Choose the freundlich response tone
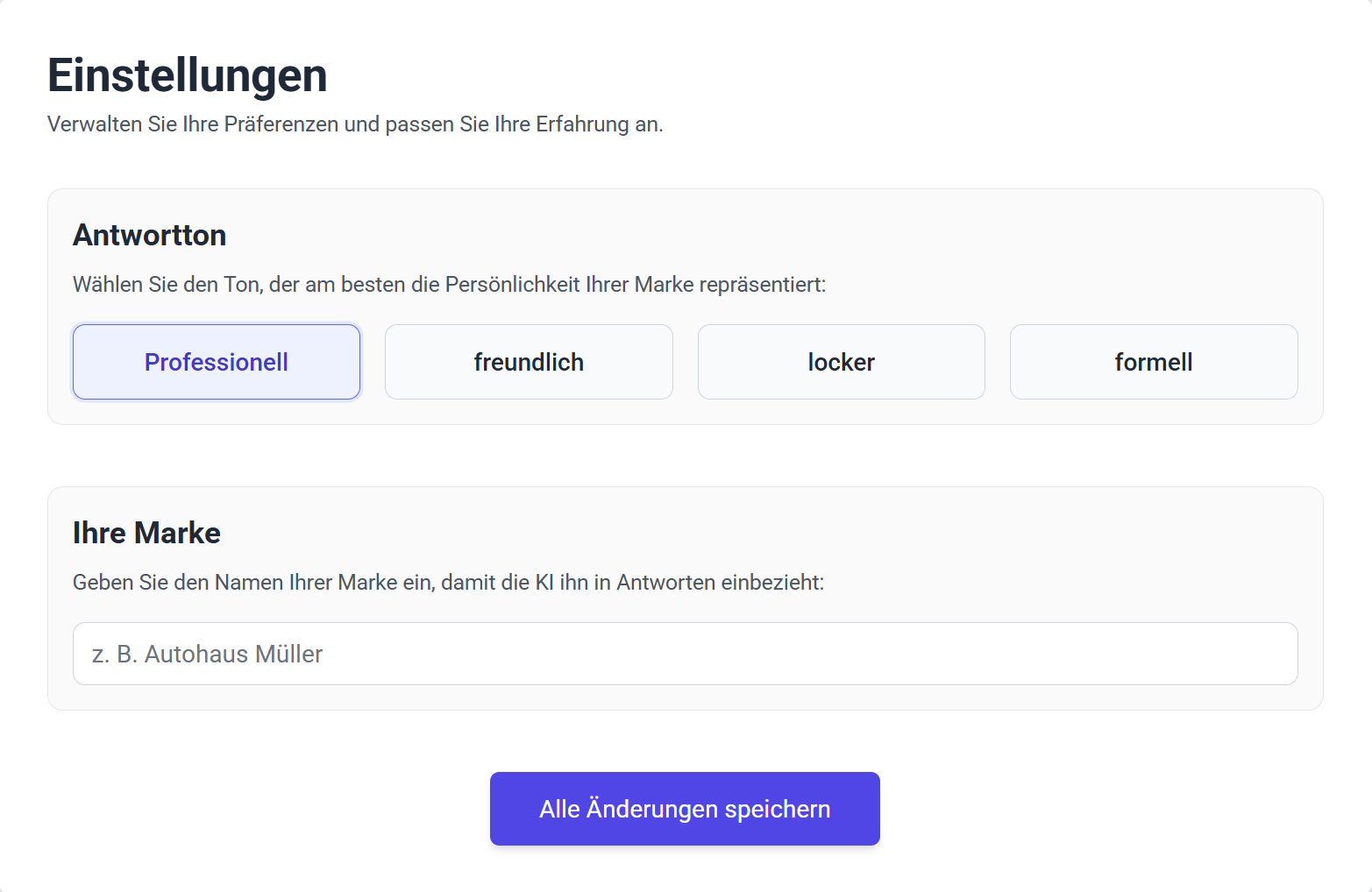The width and height of the screenshot is (1372, 892). [529, 362]
